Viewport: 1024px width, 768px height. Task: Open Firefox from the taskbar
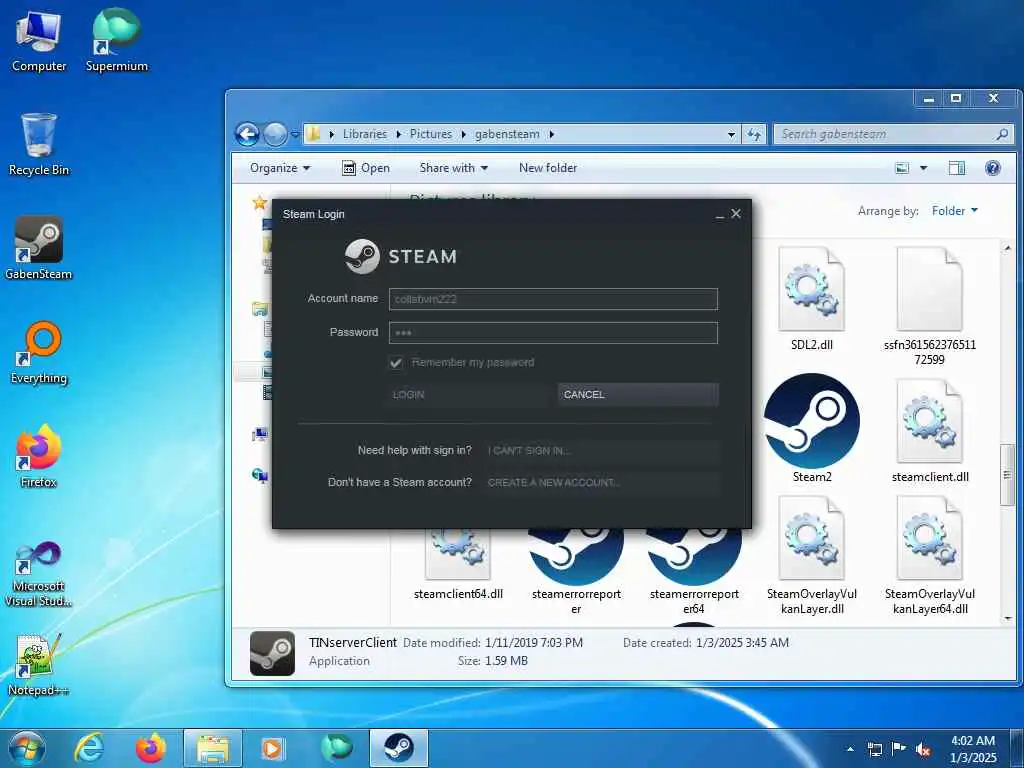pos(151,748)
